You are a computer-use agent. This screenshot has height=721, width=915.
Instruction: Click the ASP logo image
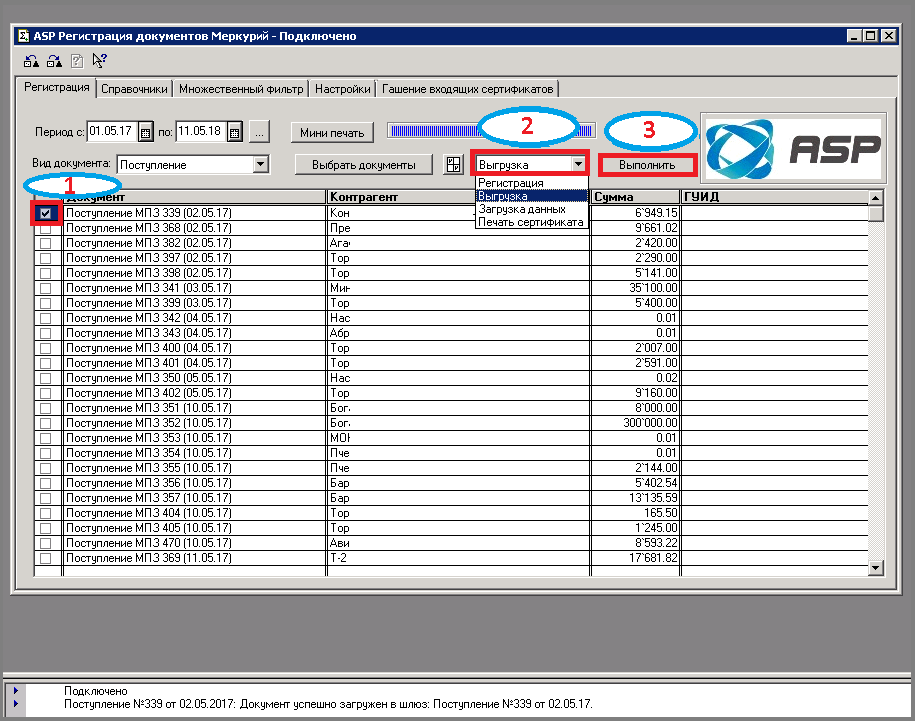tap(793, 148)
